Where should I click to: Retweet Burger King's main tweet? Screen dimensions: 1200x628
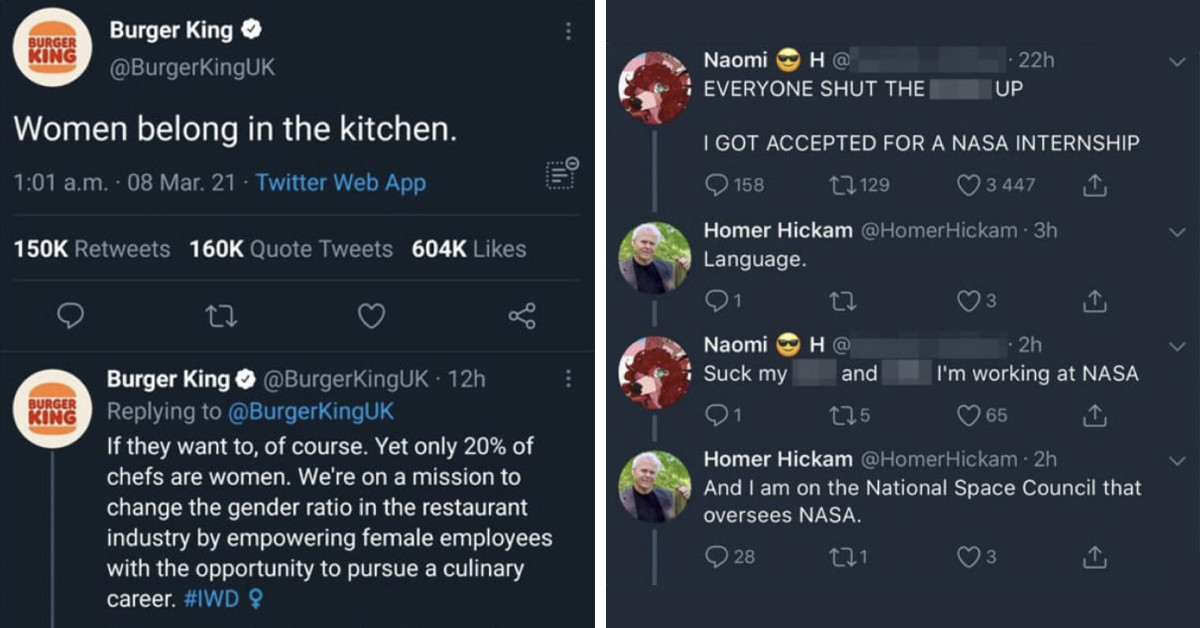coord(221,315)
